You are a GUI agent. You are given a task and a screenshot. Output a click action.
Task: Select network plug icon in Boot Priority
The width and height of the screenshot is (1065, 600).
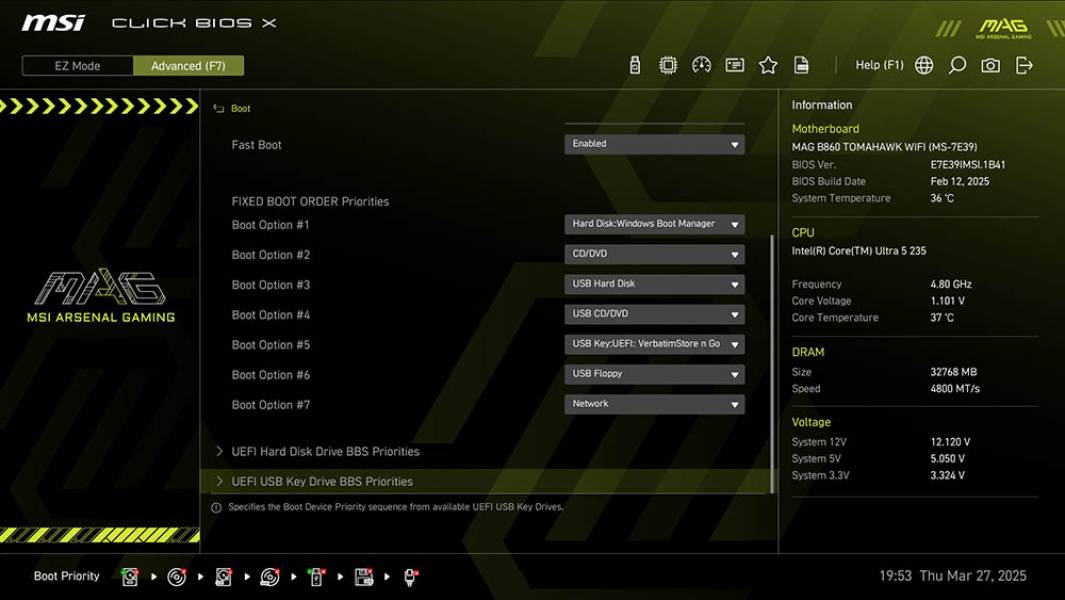coord(410,577)
